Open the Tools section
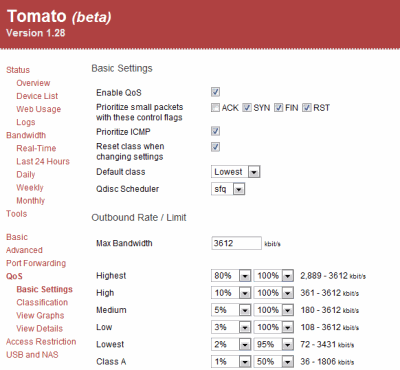Viewport: 400px width, 370px height. tap(17, 214)
